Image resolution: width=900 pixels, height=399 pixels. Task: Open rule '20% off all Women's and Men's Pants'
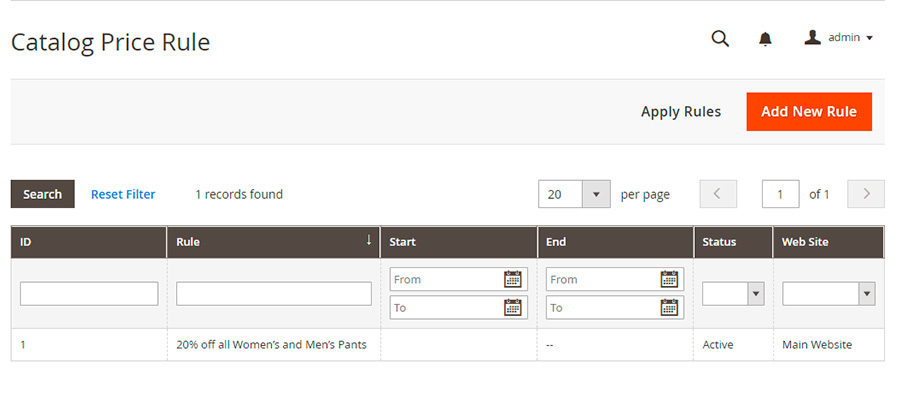coord(271,345)
